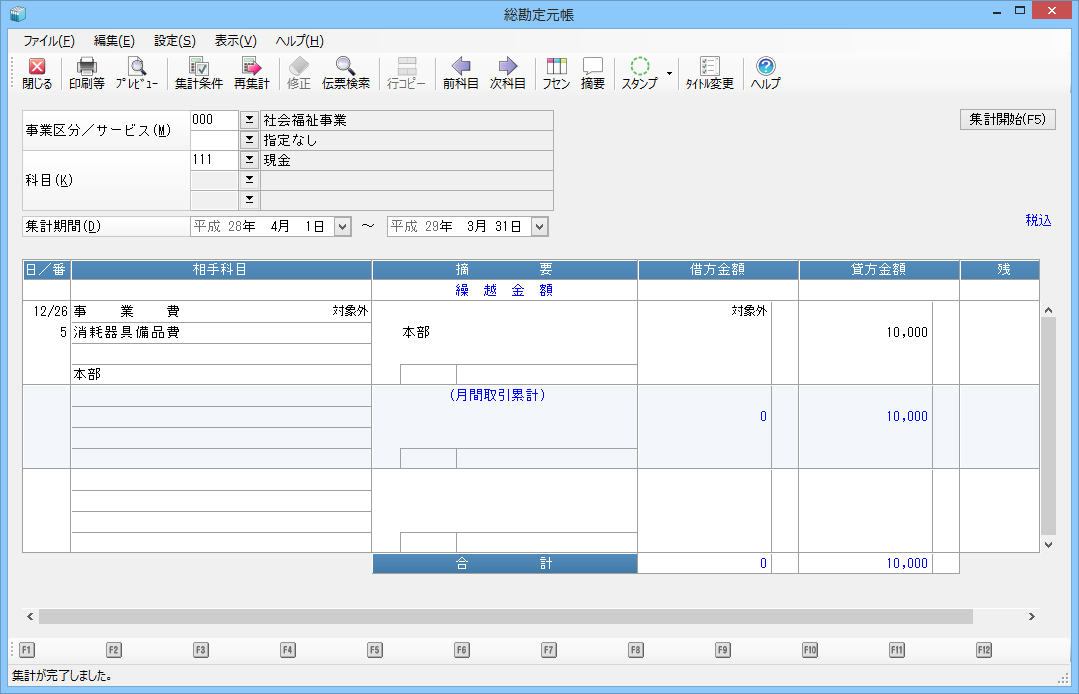Viewport: 1079px width, 694px height.
Task: Go to 前科目 previous account
Action: click(461, 74)
